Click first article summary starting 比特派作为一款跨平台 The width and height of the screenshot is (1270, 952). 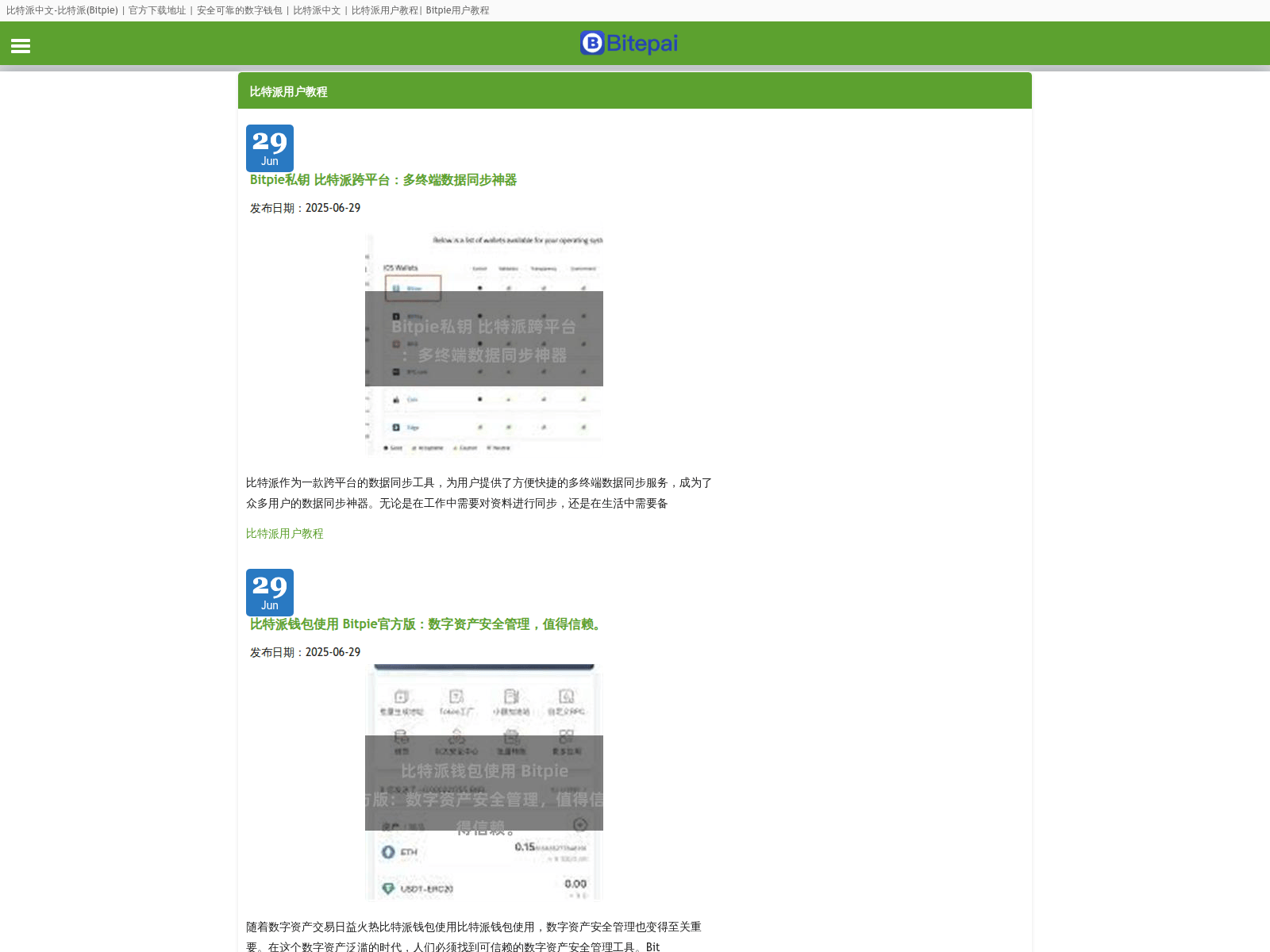tap(479, 493)
